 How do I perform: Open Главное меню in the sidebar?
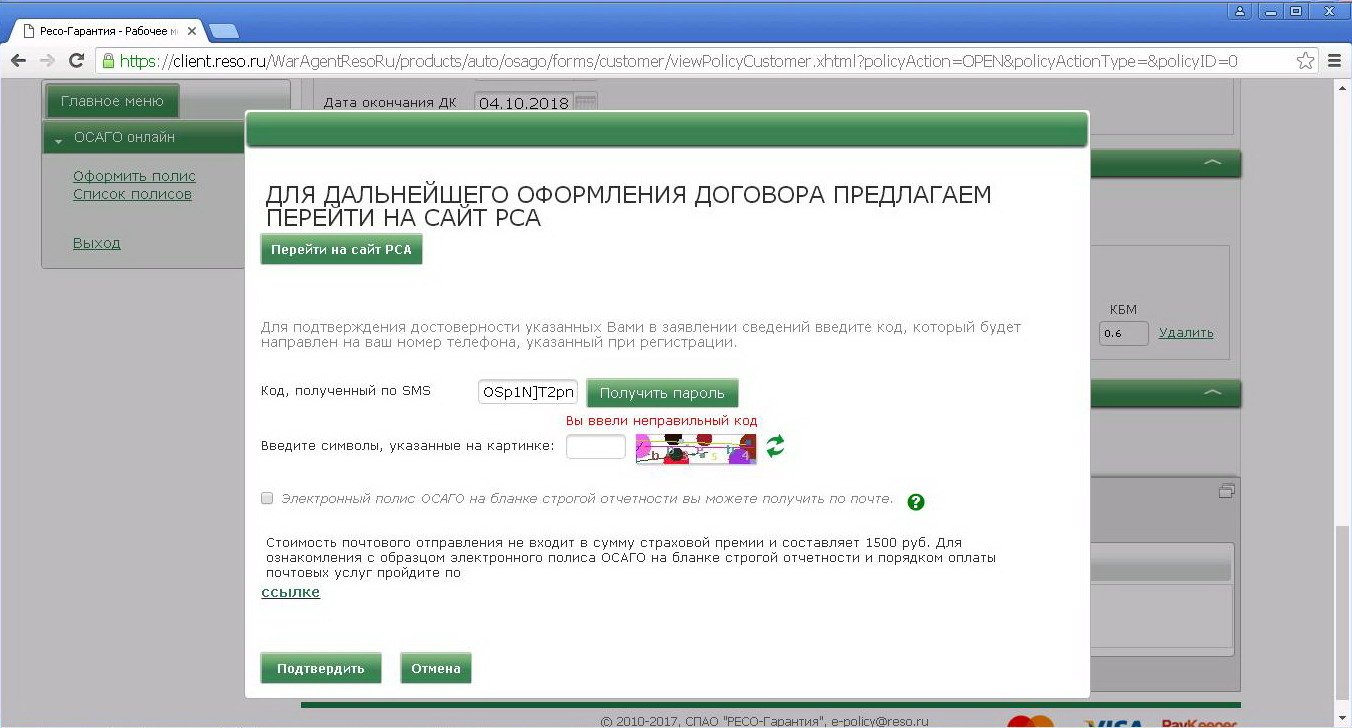(112, 101)
